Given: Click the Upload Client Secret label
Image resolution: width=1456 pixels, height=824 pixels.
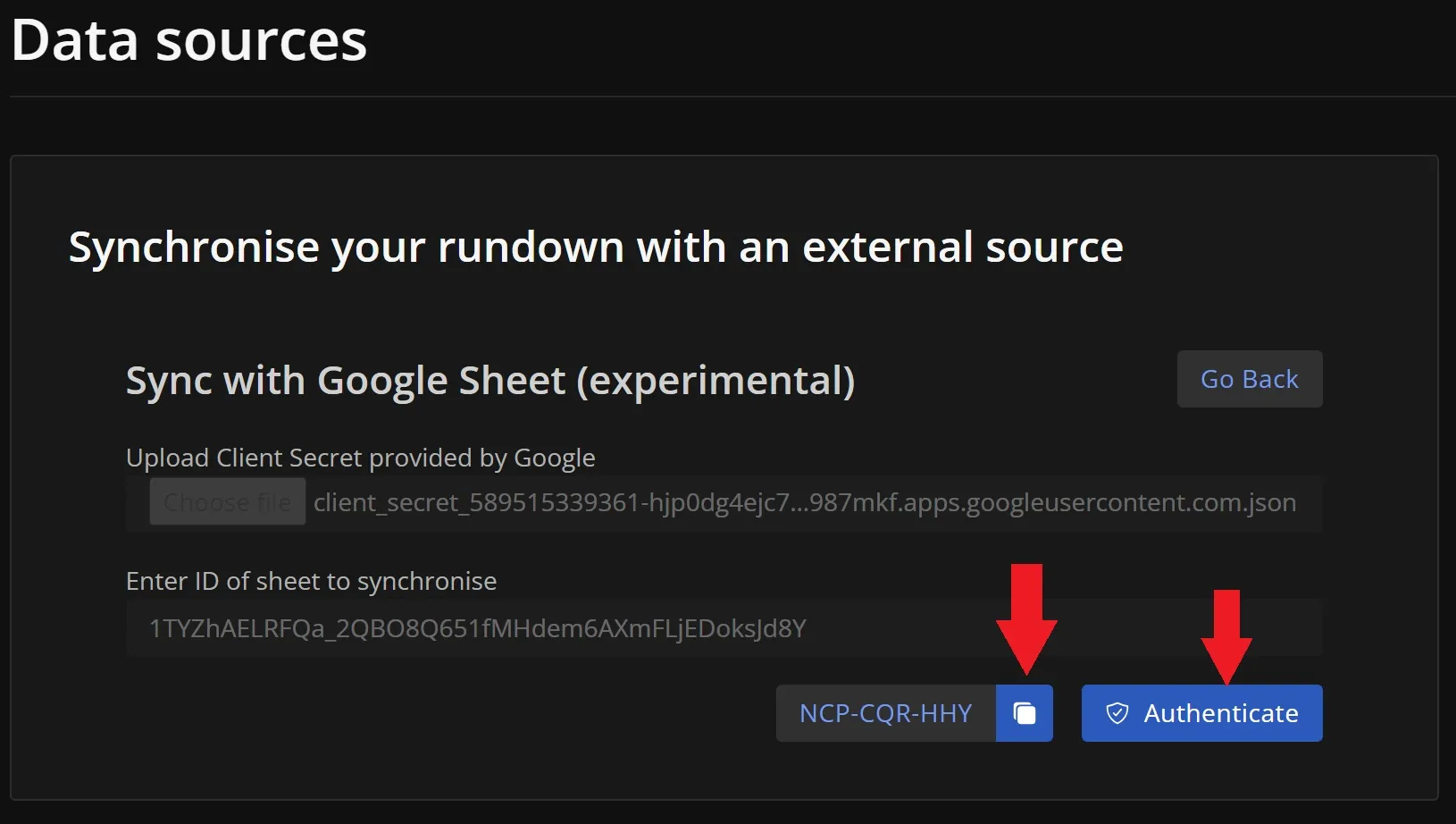Looking at the screenshot, I should tap(360, 458).
